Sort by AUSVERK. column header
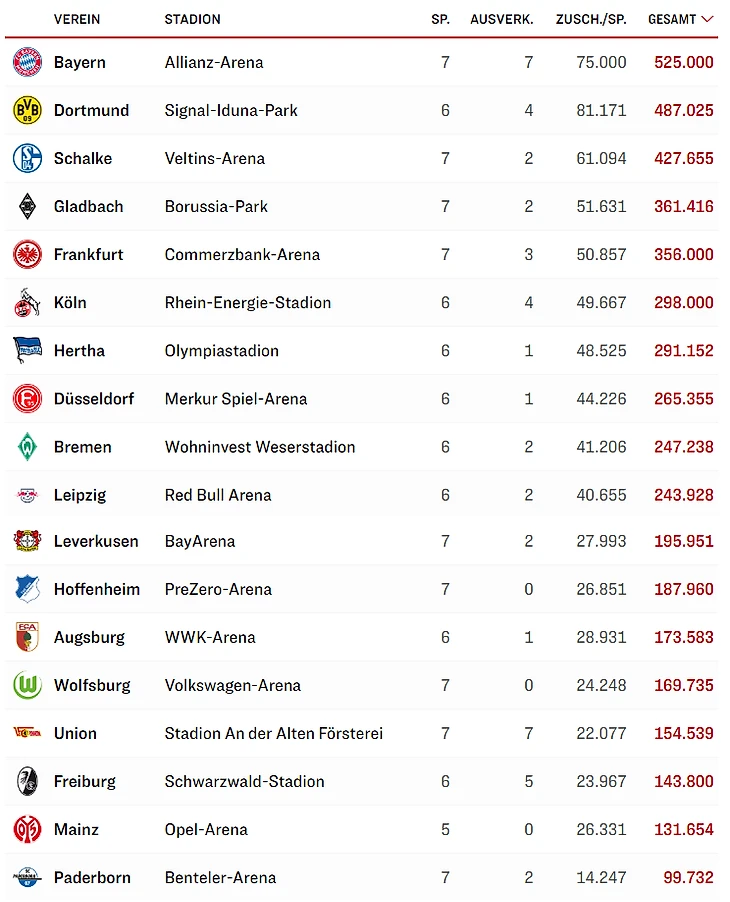The width and height of the screenshot is (730, 902). [501, 19]
